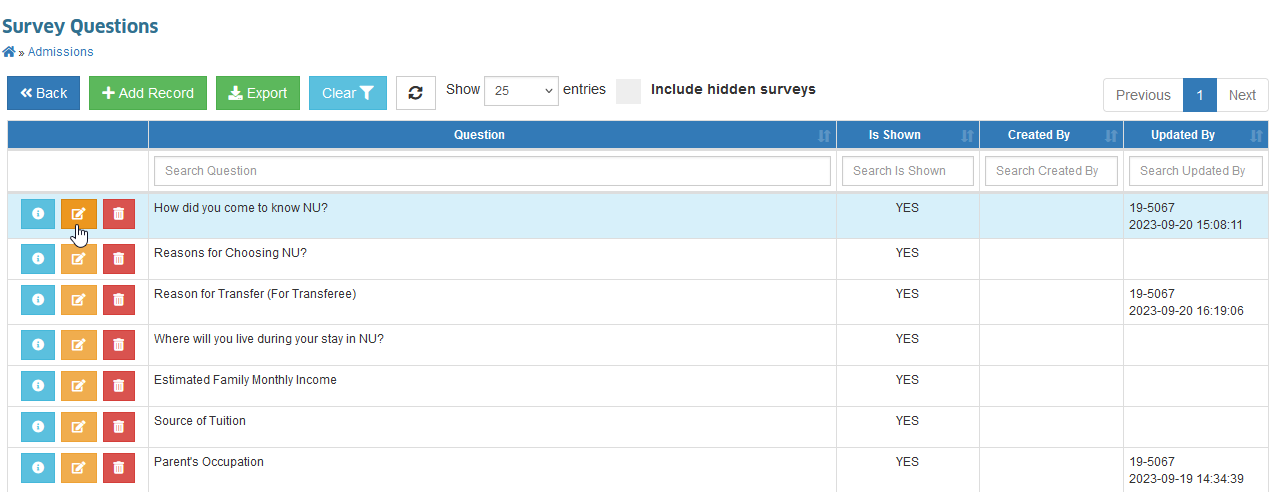Clear the table filters

[348, 93]
